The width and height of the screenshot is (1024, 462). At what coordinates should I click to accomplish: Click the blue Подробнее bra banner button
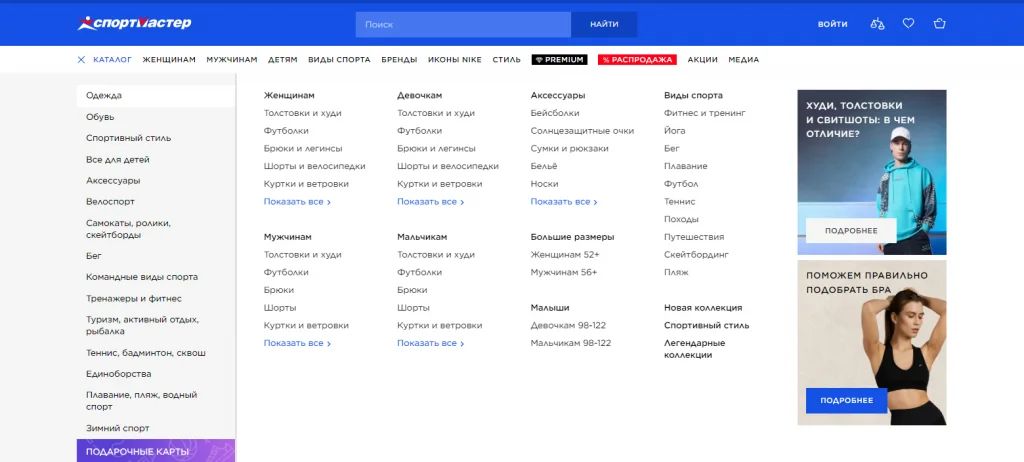click(x=846, y=401)
